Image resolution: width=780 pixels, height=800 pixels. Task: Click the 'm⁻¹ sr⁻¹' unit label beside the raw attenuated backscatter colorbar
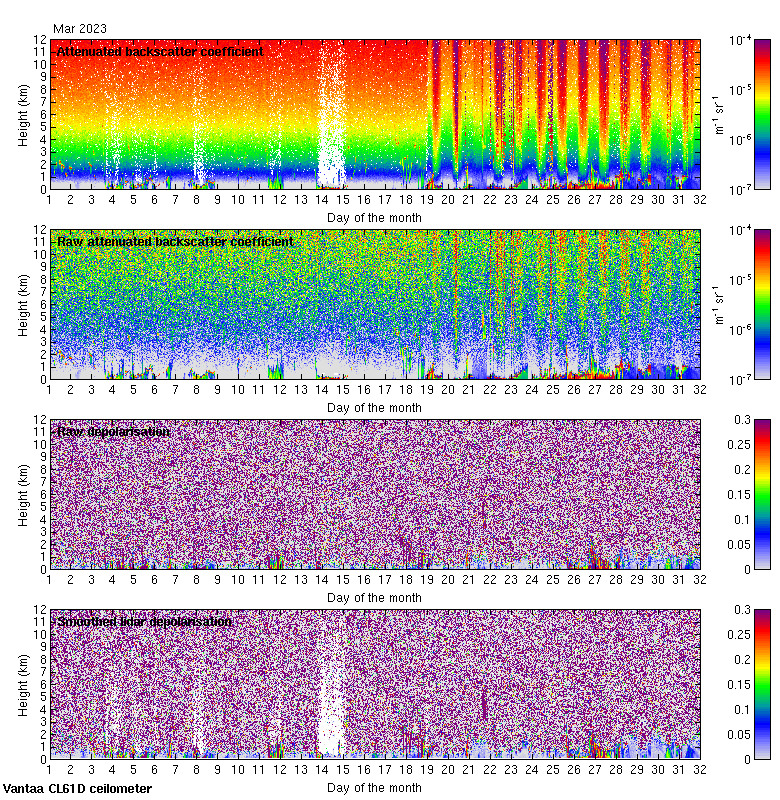[718, 305]
